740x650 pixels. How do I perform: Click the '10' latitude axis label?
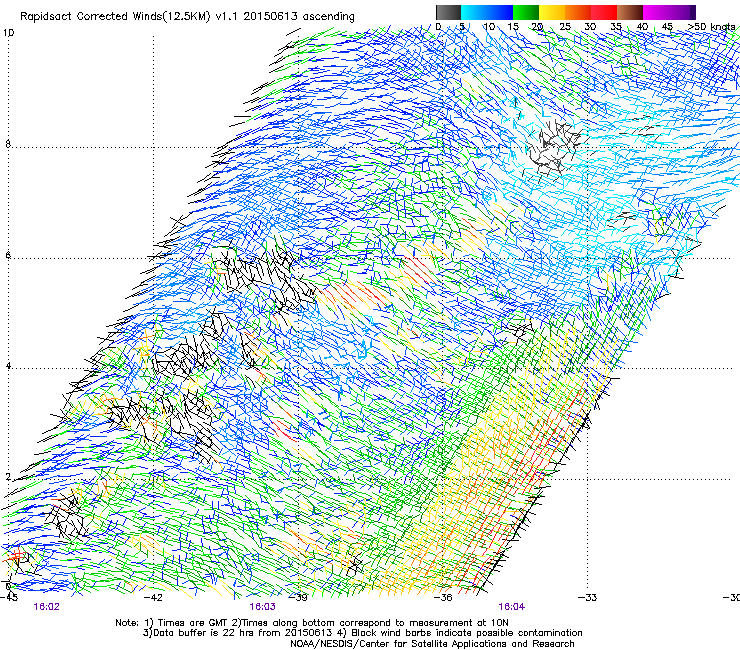click(x=9, y=33)
